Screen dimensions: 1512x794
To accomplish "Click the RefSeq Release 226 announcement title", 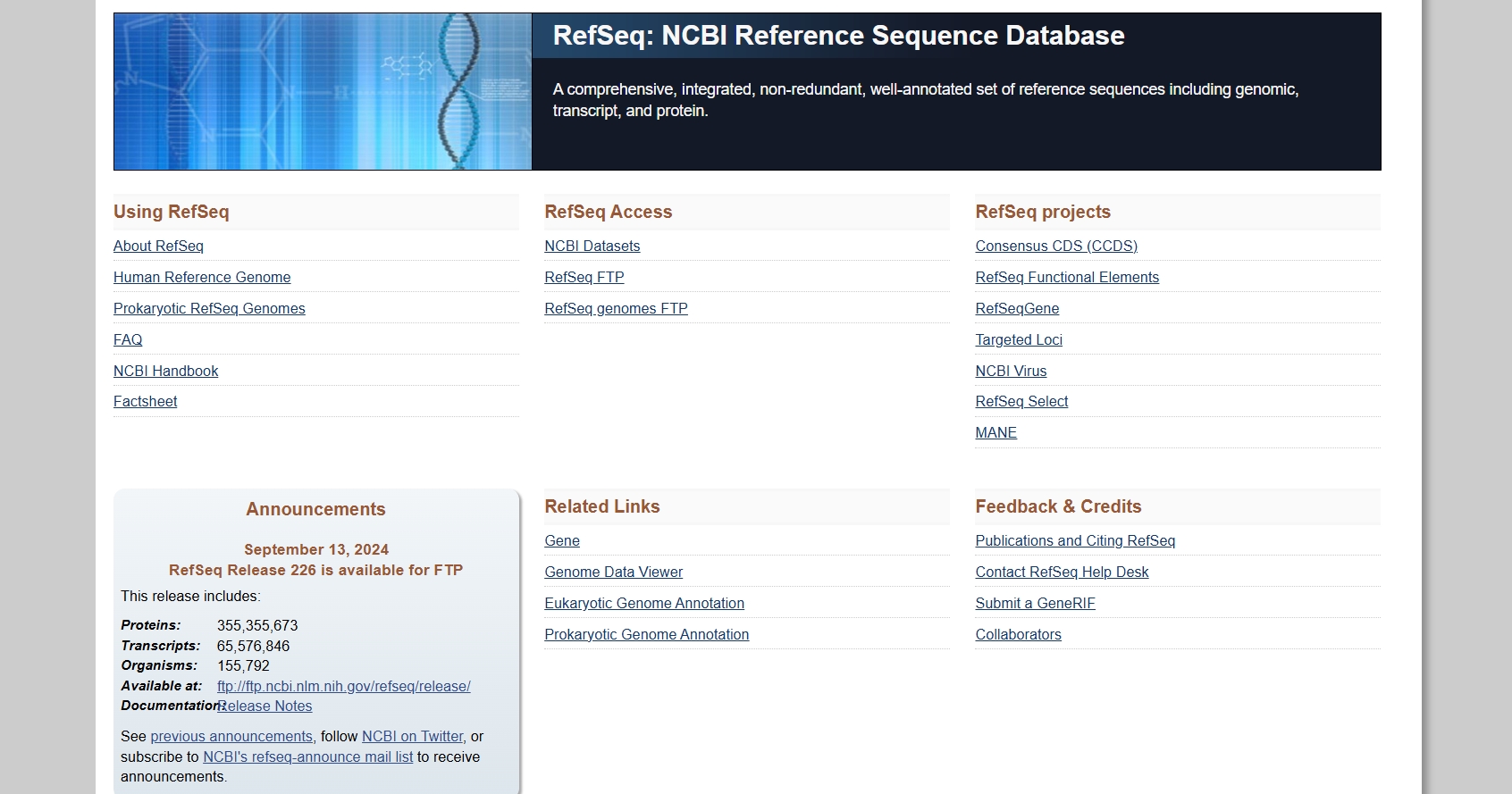I will point(316,570).
